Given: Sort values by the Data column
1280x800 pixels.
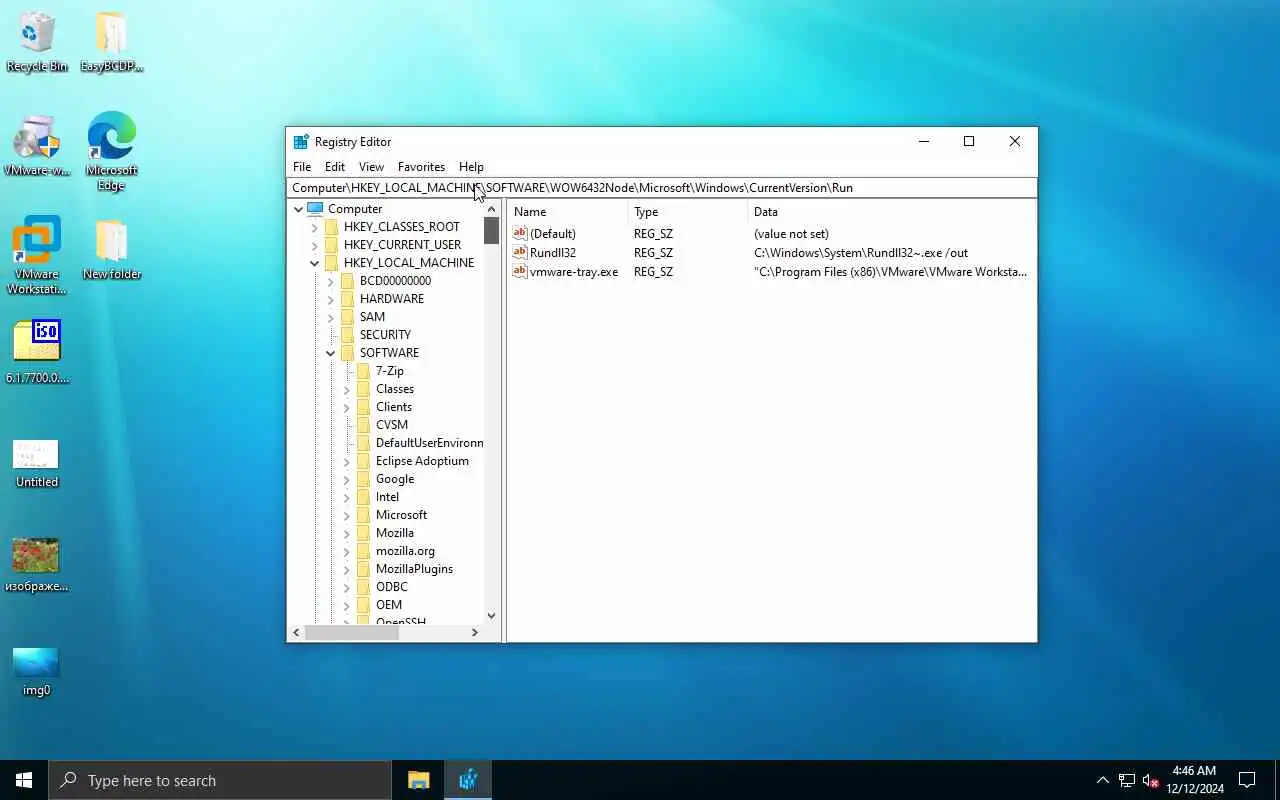Looking at the screenshot, I should 891,212.
